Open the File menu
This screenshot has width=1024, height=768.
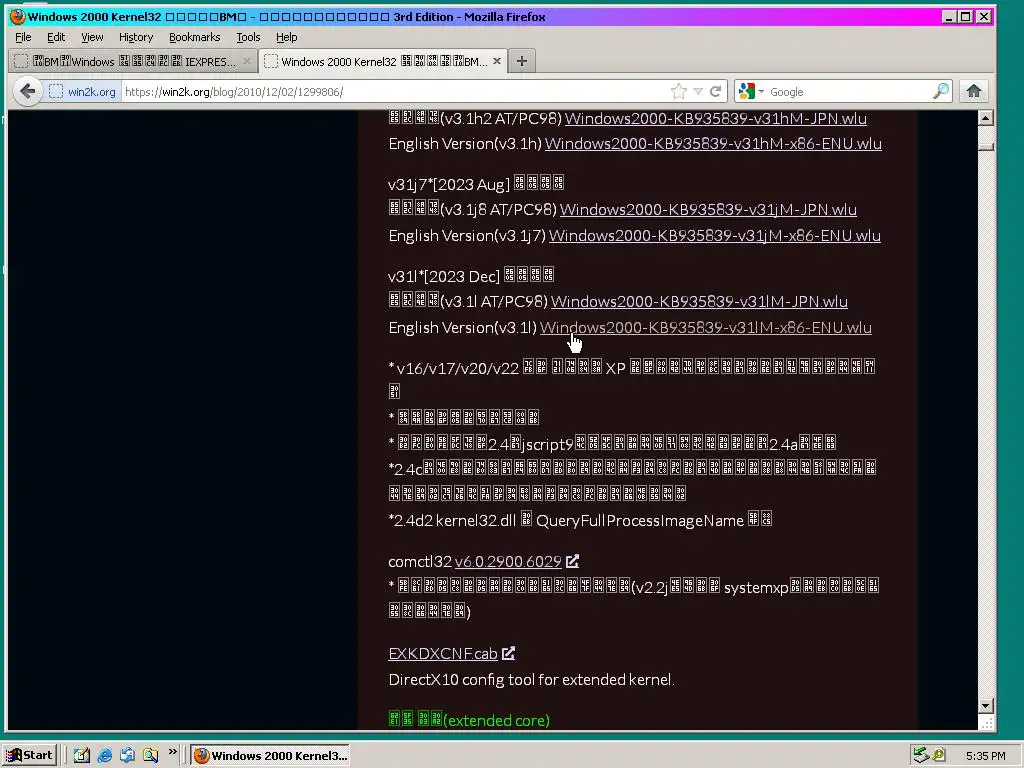click(23, 37)
